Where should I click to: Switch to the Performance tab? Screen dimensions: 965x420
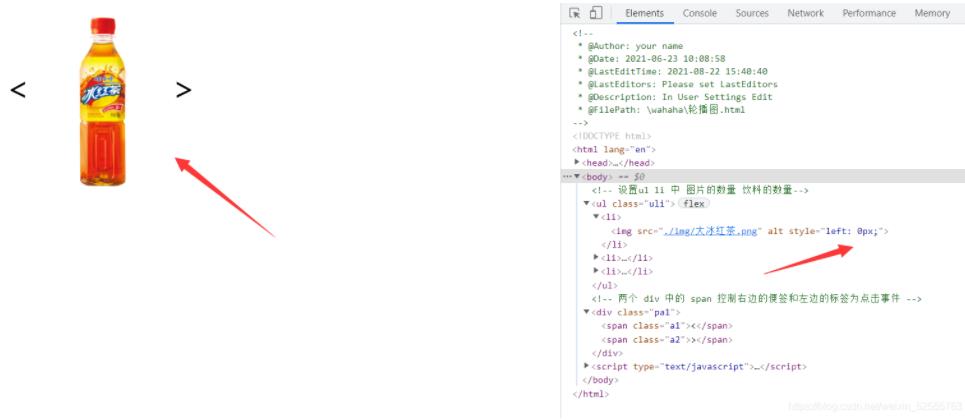[x=868, y=13]
